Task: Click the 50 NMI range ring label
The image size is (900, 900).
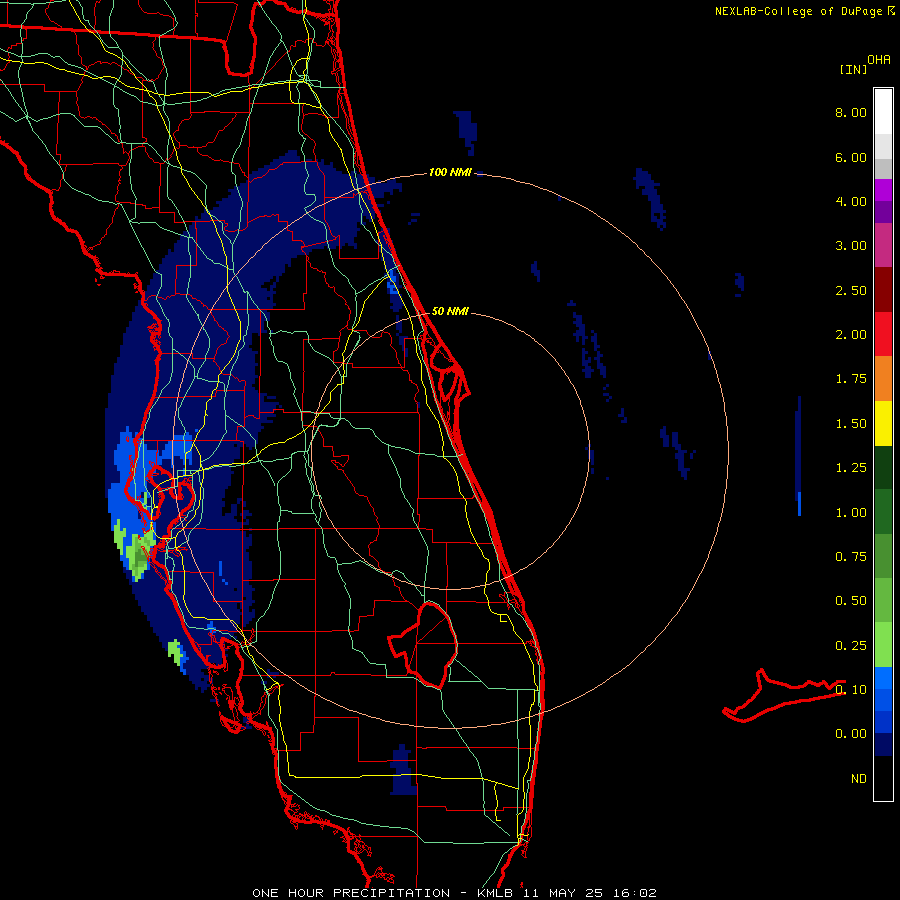Action: point(450,311)
